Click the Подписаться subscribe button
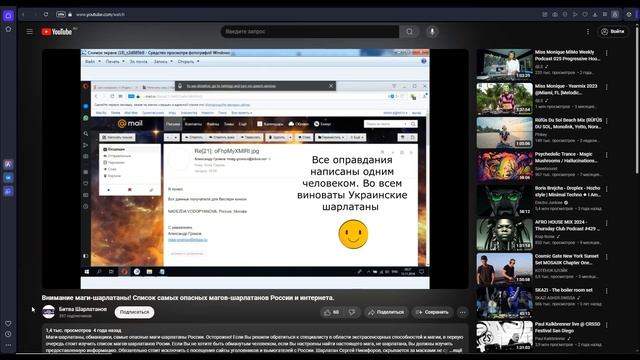 [x=134, y=312]
